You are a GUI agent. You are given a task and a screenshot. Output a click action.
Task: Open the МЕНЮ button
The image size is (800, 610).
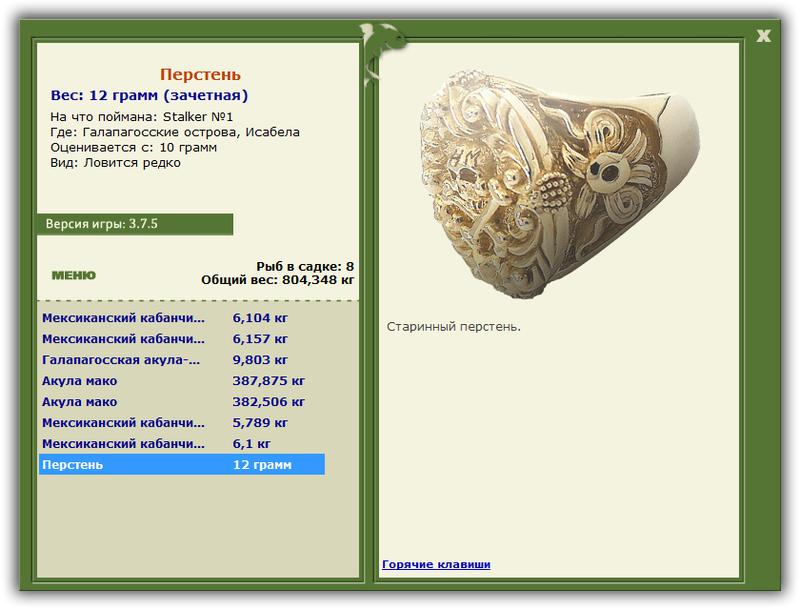pyautogui.click(x=73, y=275)
